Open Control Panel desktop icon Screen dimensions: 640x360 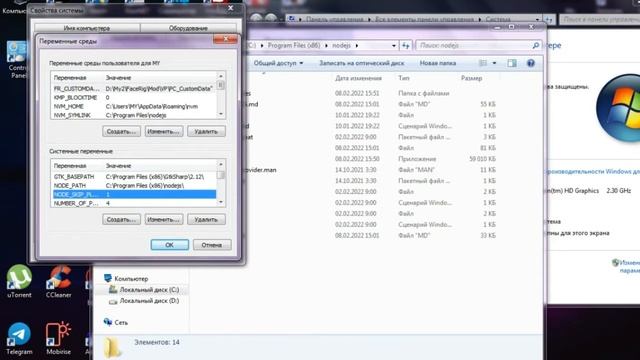17,60
